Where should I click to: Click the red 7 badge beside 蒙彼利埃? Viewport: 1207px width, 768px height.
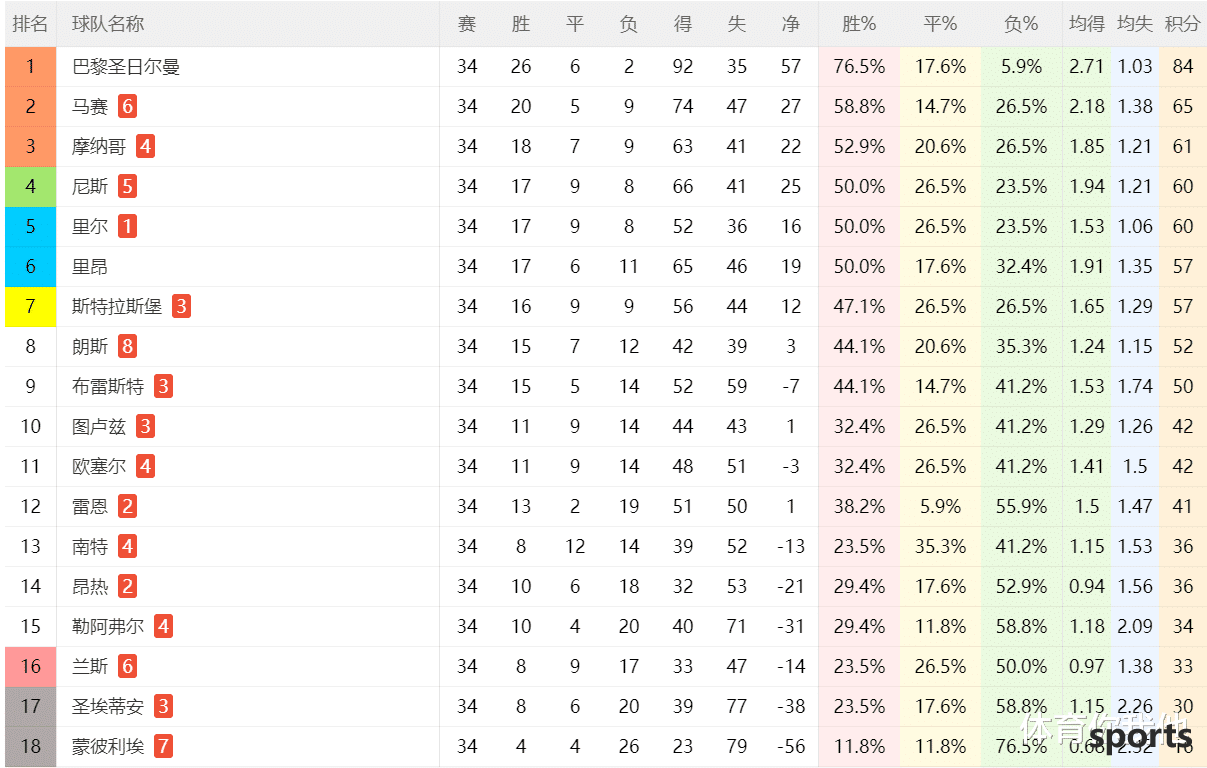coord(163,746)
